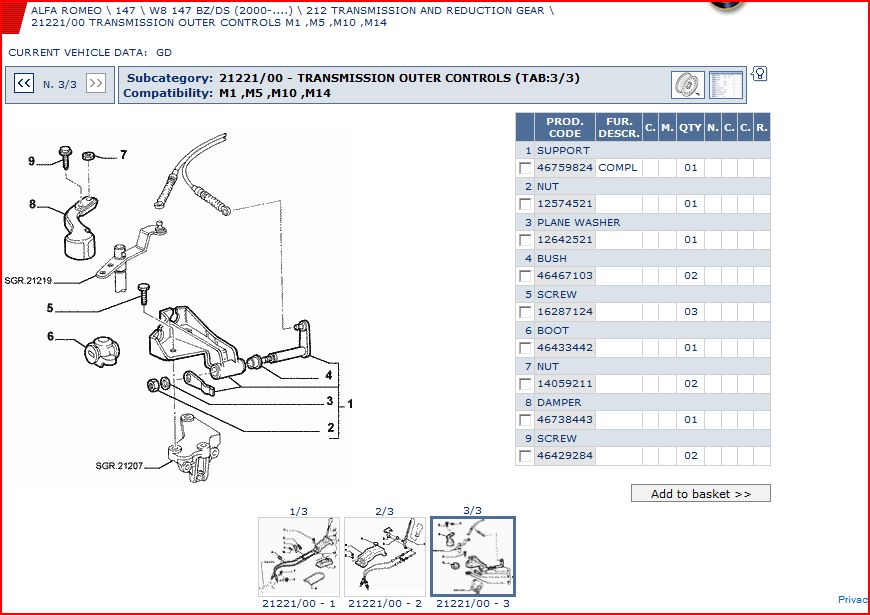870x615 pixels.
Task: Tick checkbox for NUT 12574521
Action: [x=525, y=204]
